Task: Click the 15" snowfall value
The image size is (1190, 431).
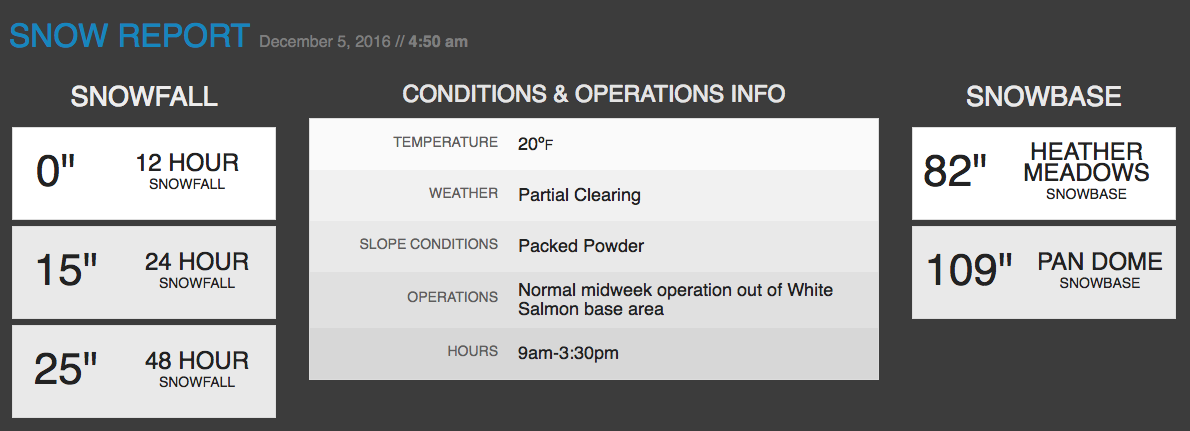Action: [x=67, y=271]
